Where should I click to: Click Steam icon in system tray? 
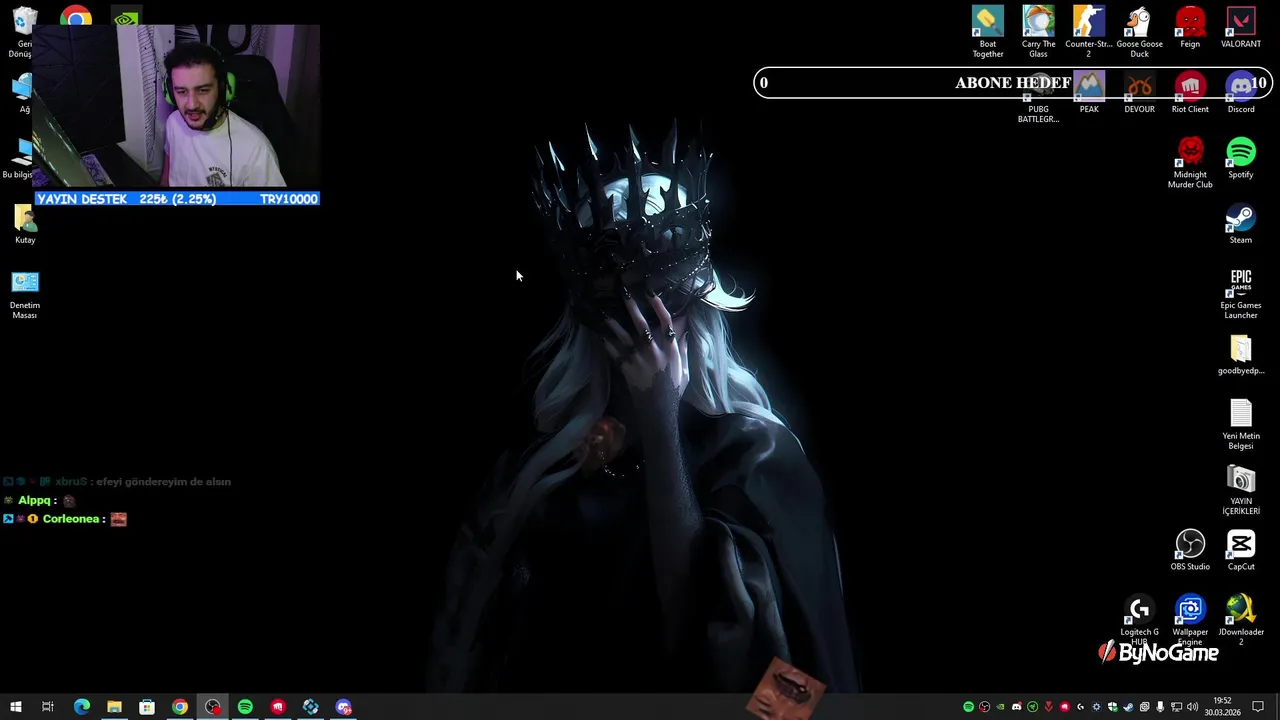(x=1128, y=707)
